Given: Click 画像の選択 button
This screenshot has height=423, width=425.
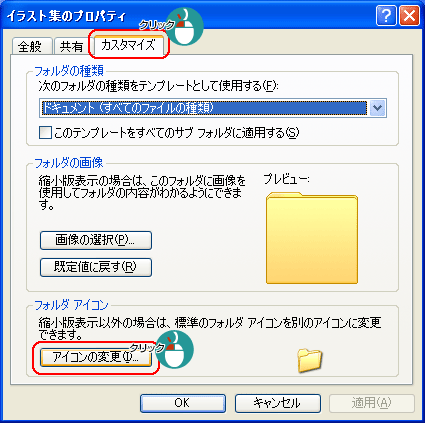Looking at the screenshot, I should [x=96, y=240].
